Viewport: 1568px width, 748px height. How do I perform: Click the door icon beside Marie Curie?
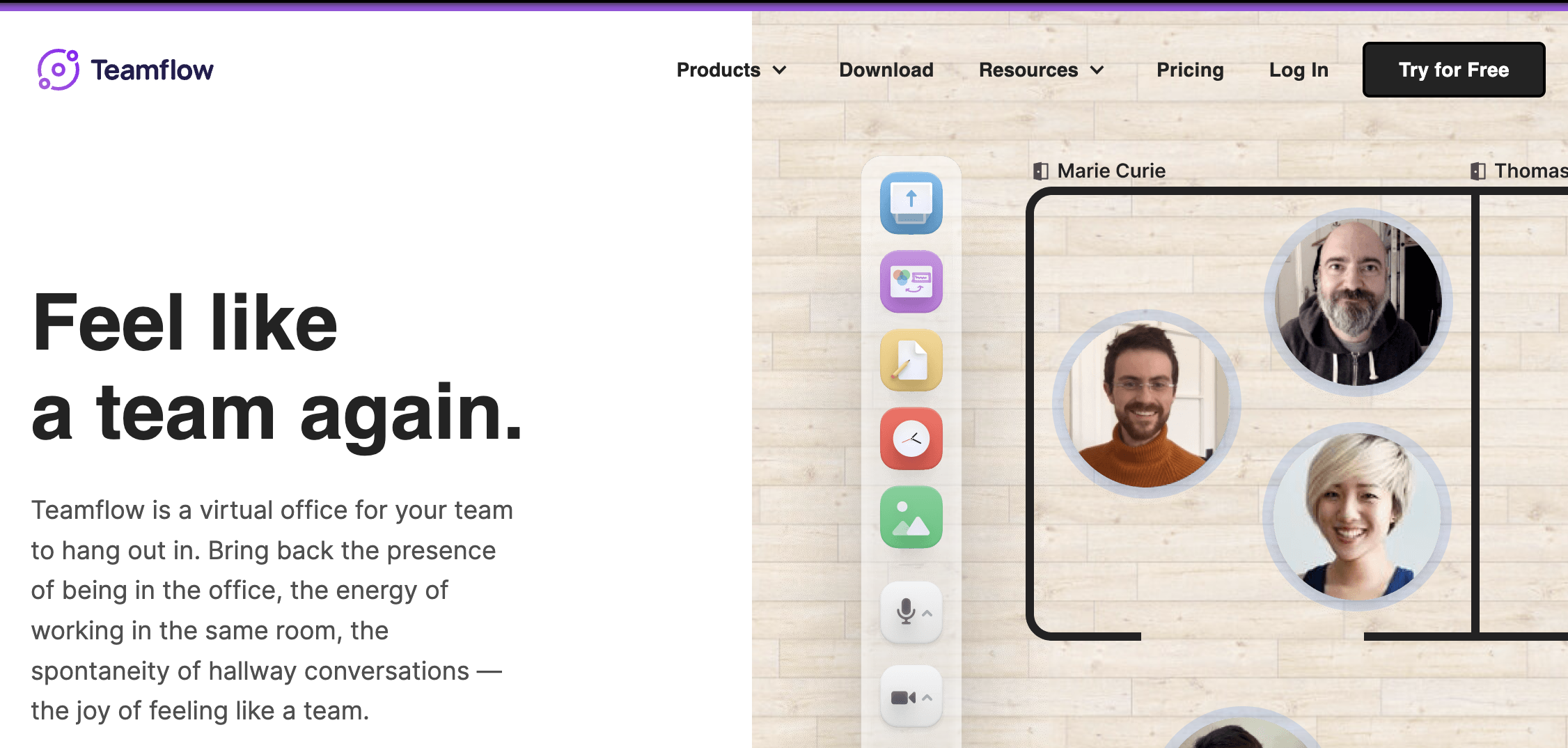[1040, 171]
